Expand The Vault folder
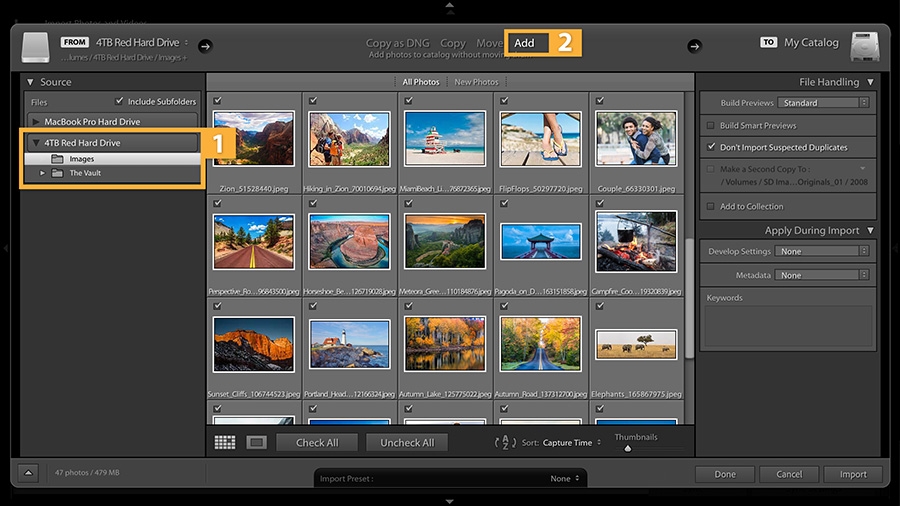This screenshot has height=506, width=900. click(42, 173)
